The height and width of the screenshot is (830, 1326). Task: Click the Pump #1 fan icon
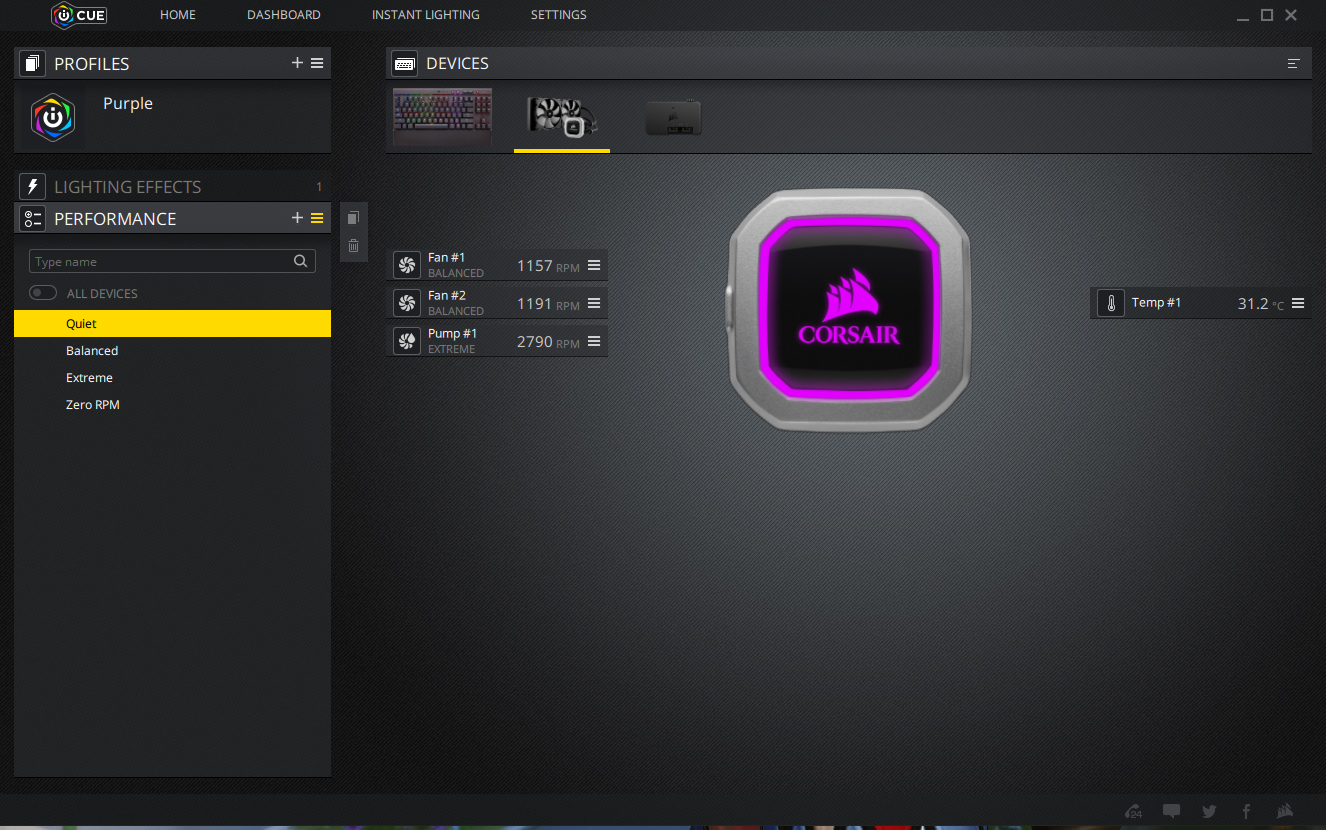(x=407, y=341)
